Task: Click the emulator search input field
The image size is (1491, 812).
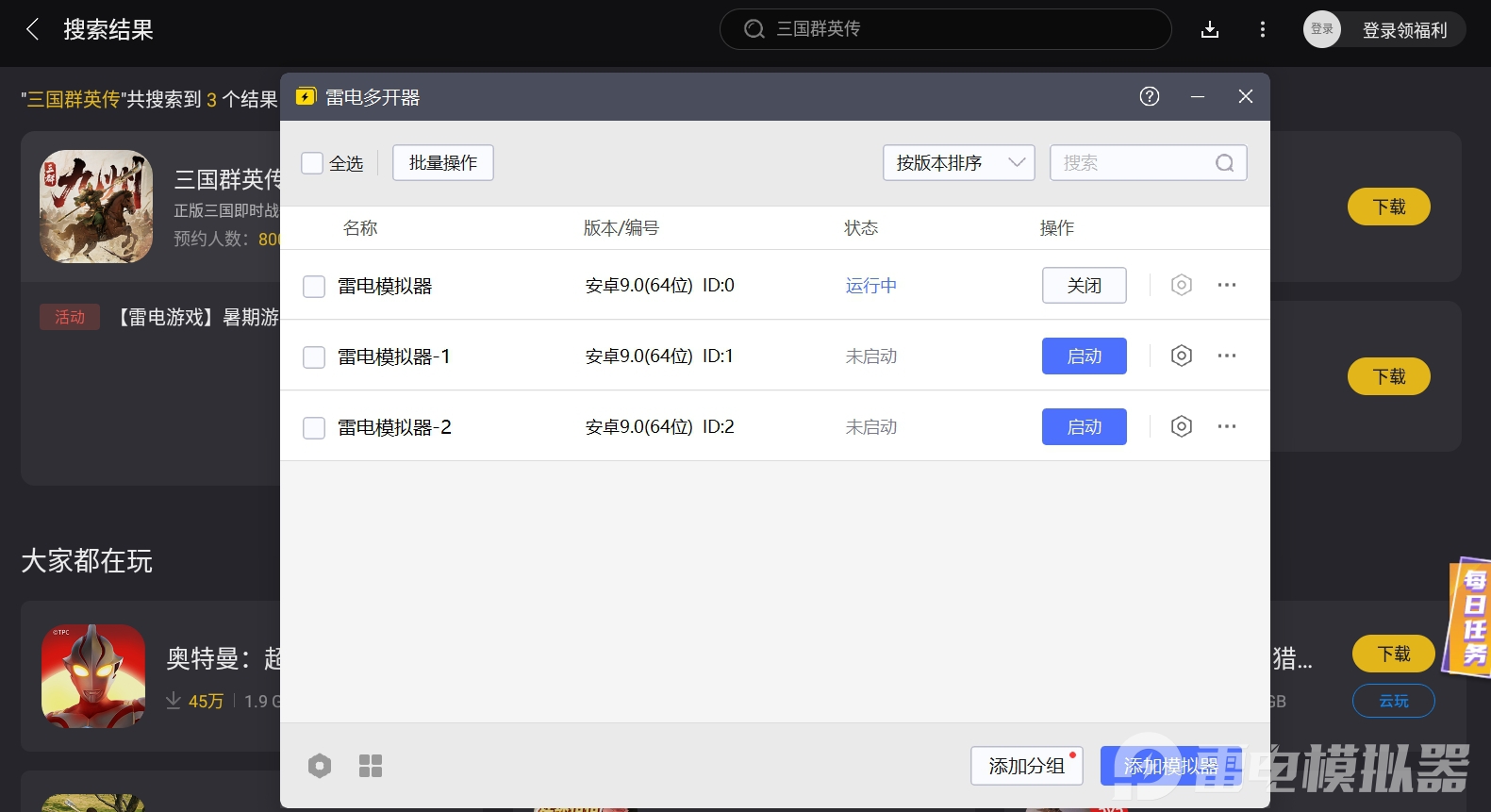Action: (x=1136, y=163)
